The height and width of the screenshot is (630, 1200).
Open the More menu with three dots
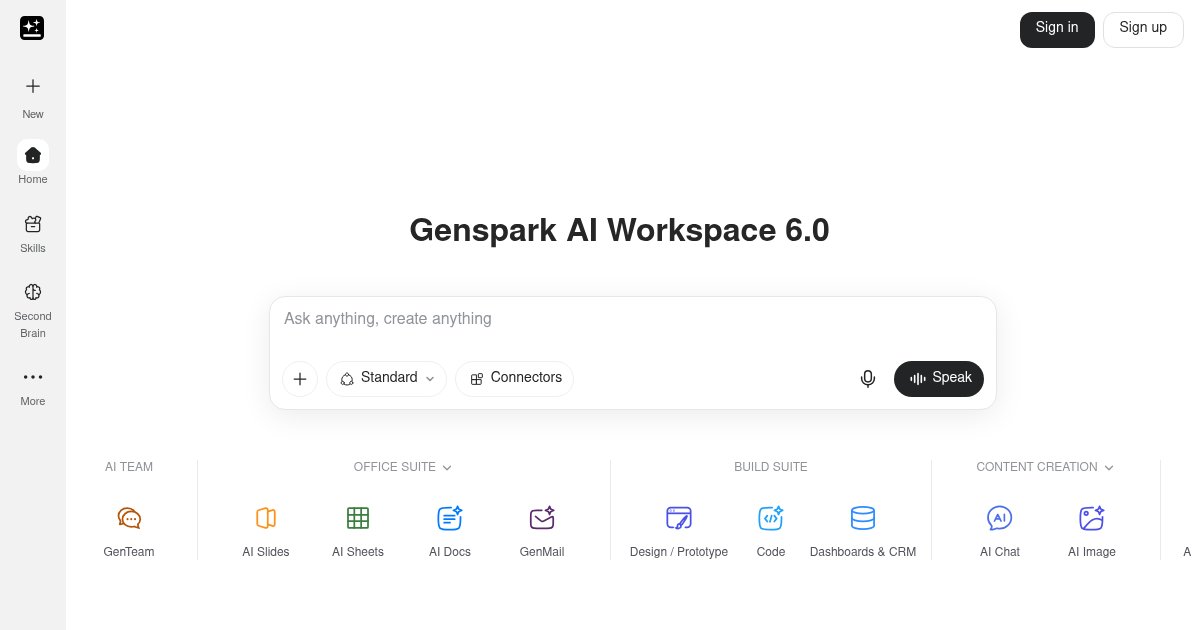click(33, 377)
